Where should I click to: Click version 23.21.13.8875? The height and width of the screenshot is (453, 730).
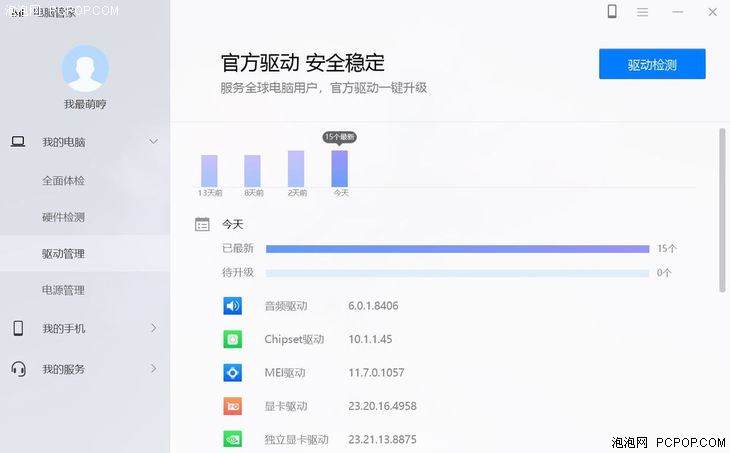click(382, 439)
